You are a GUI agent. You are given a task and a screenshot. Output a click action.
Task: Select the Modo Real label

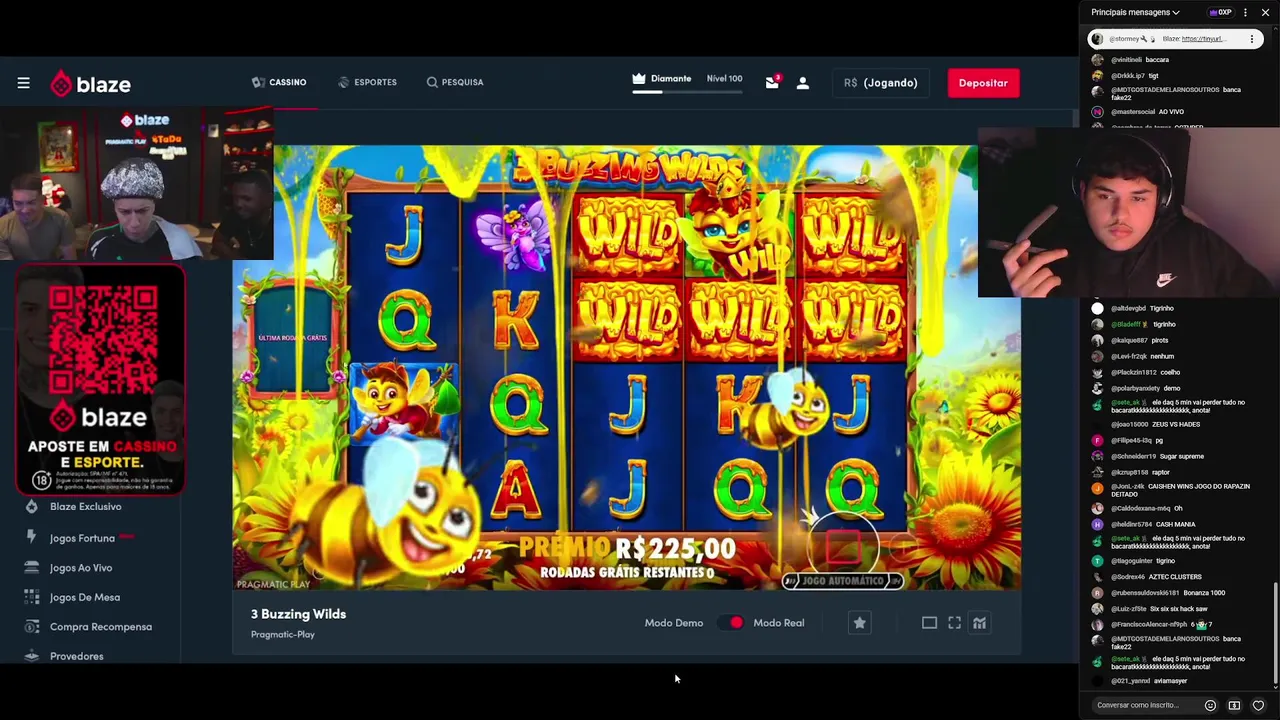coord(778,623)
